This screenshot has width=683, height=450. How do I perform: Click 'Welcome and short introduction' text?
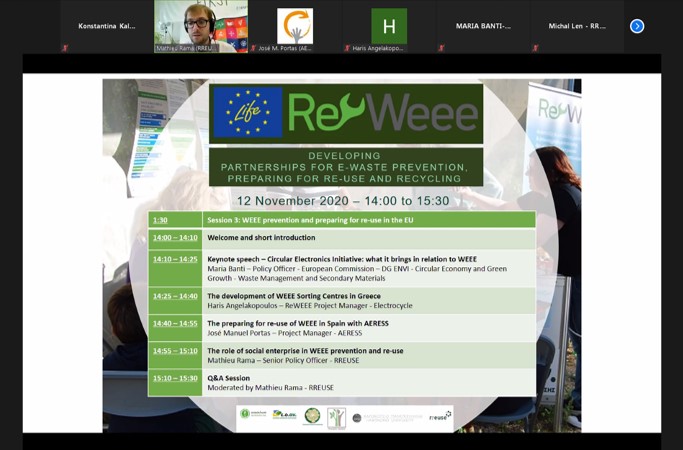pos(261,237)
